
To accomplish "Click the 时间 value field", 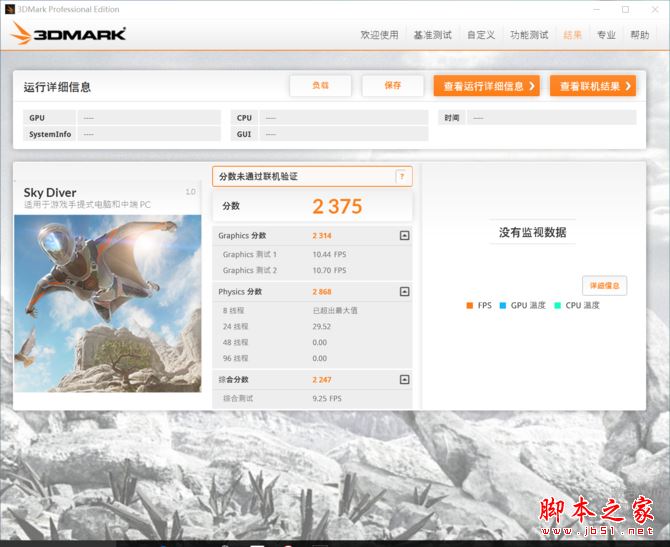I will click(x=552, y=118).
